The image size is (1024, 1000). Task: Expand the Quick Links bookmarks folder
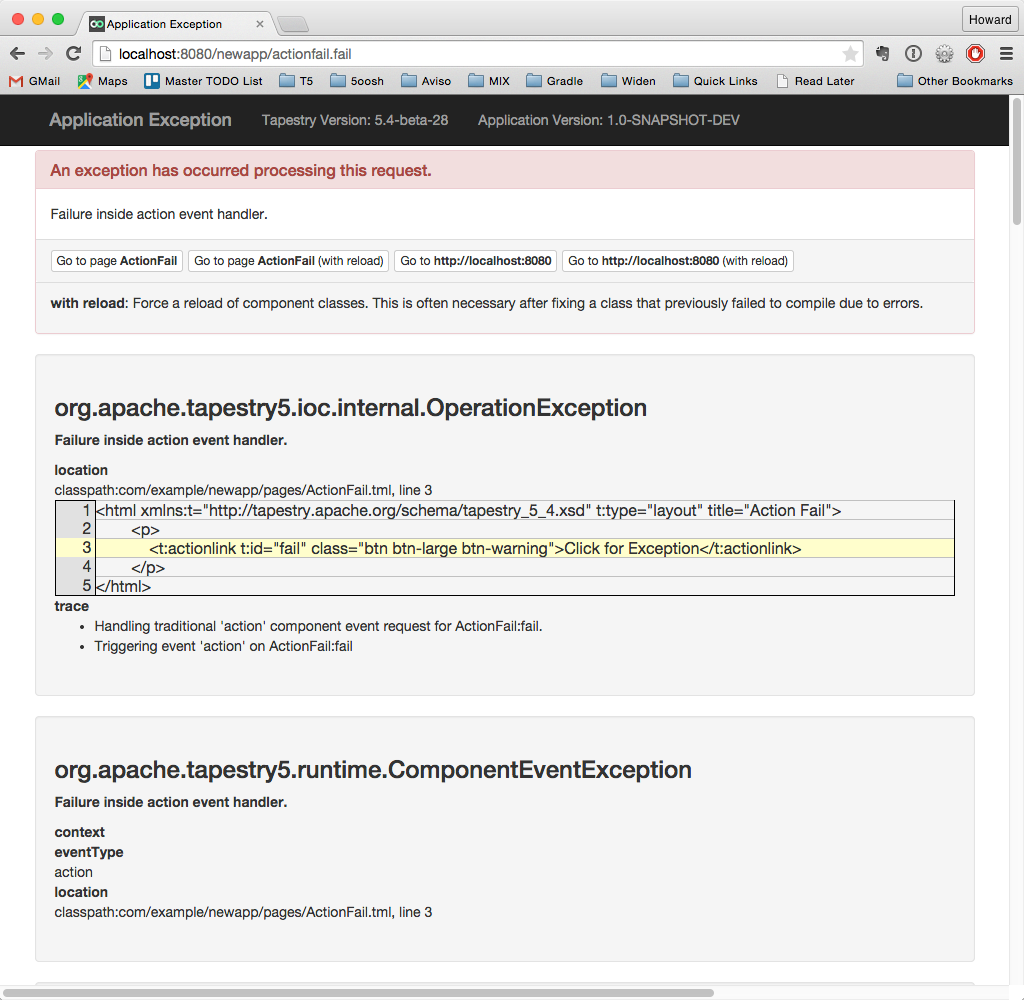click(x=715, y=81)
